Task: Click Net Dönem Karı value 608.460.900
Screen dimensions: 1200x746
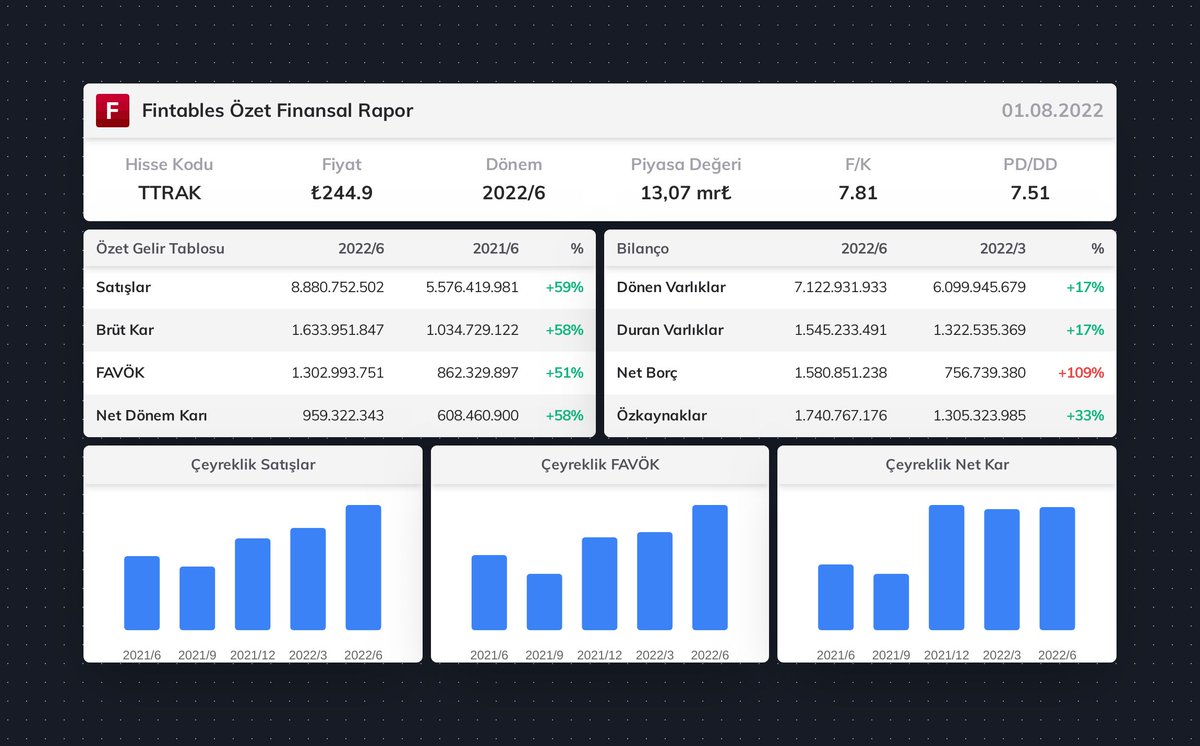Action: [x=479, y=415]
